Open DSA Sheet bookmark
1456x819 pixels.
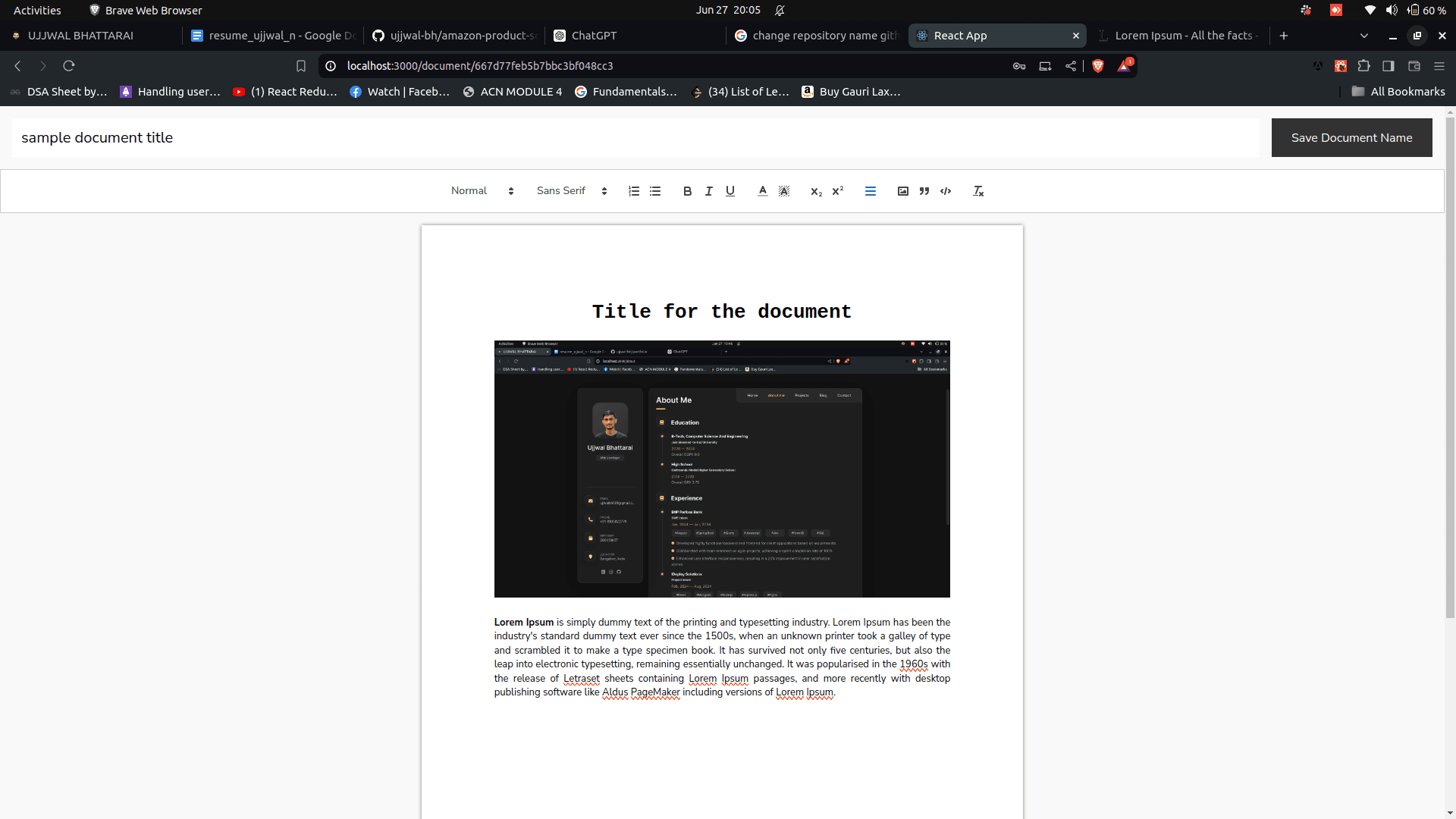click(58, 92)
